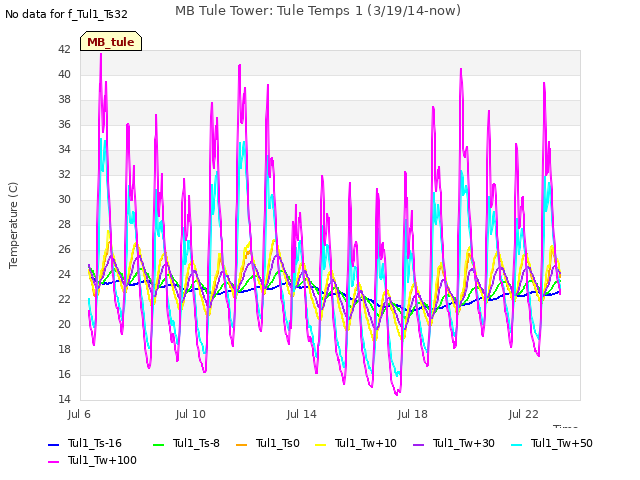Click the MB_tule annotation label
Image resolution: width=640 pixels, height=480 pixels.
point(111,41)
